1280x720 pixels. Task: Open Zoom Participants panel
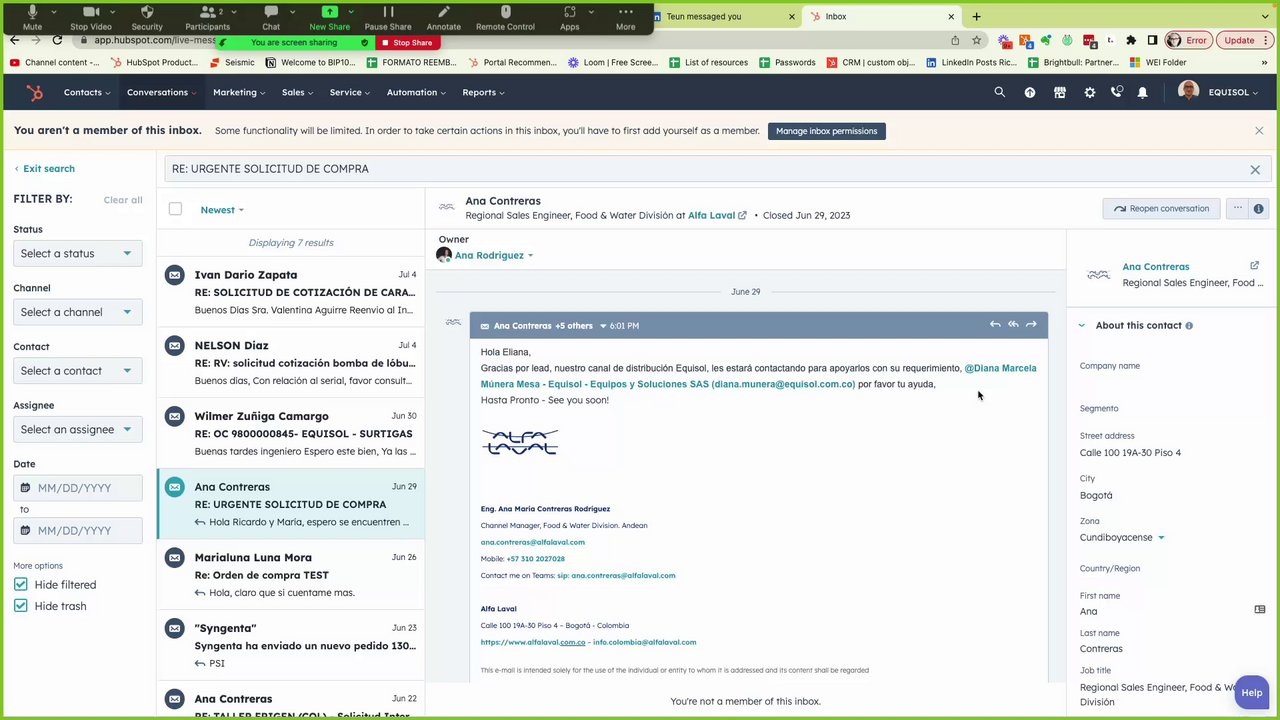(x=208, y=17)
